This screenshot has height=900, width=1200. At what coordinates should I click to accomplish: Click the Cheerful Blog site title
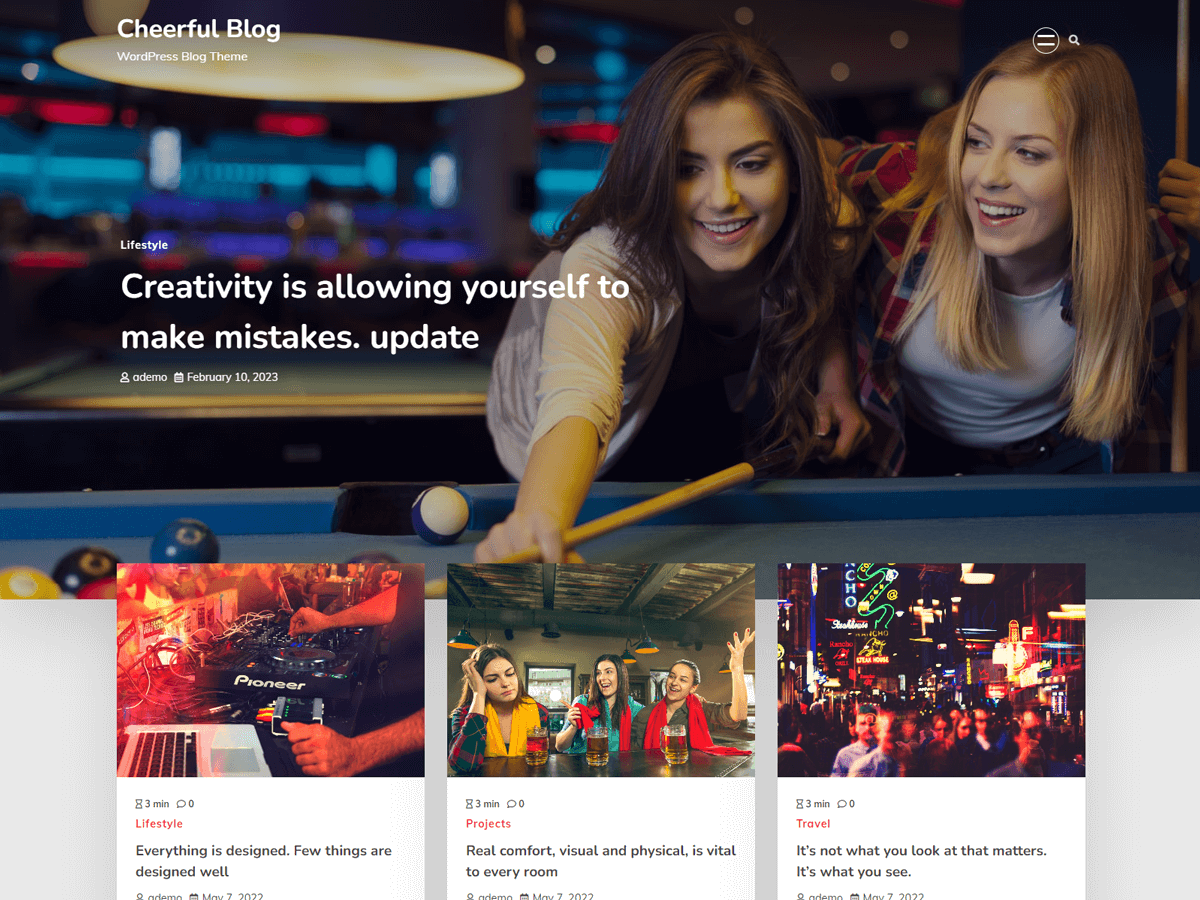point(199,29)
